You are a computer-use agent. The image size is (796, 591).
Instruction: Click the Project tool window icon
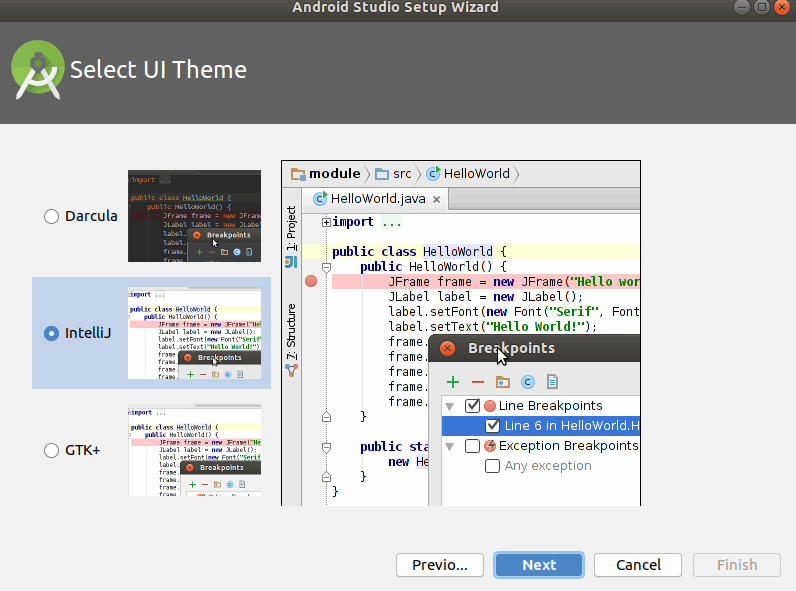point(291,262)
